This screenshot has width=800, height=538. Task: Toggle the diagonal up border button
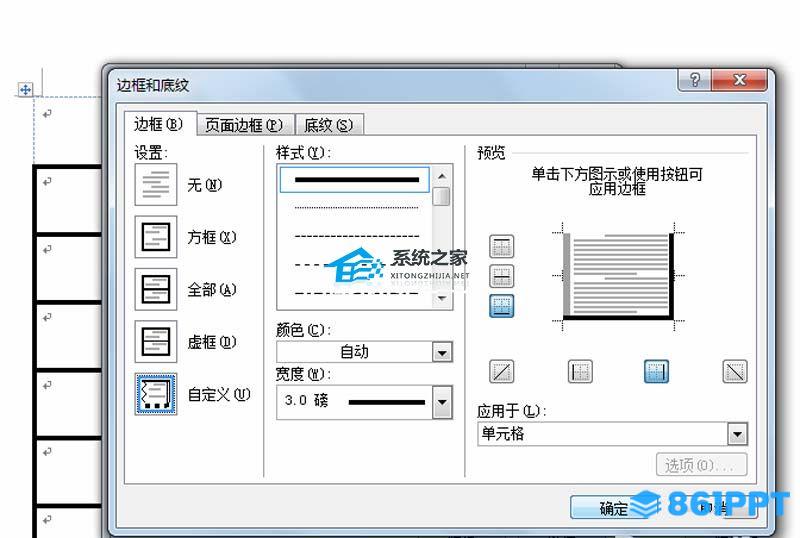point(502,371)
